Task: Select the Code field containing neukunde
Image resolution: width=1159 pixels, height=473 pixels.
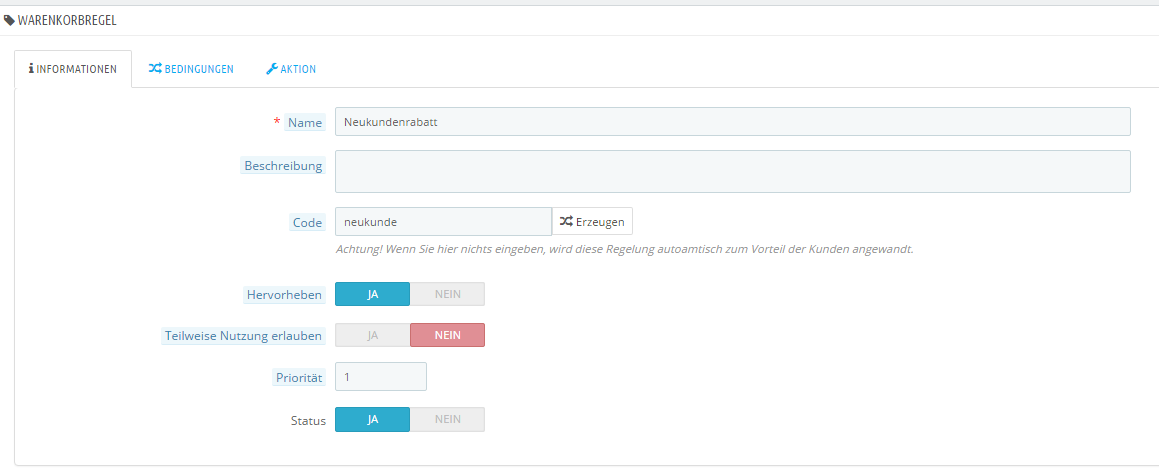Action: coord(443,221)
